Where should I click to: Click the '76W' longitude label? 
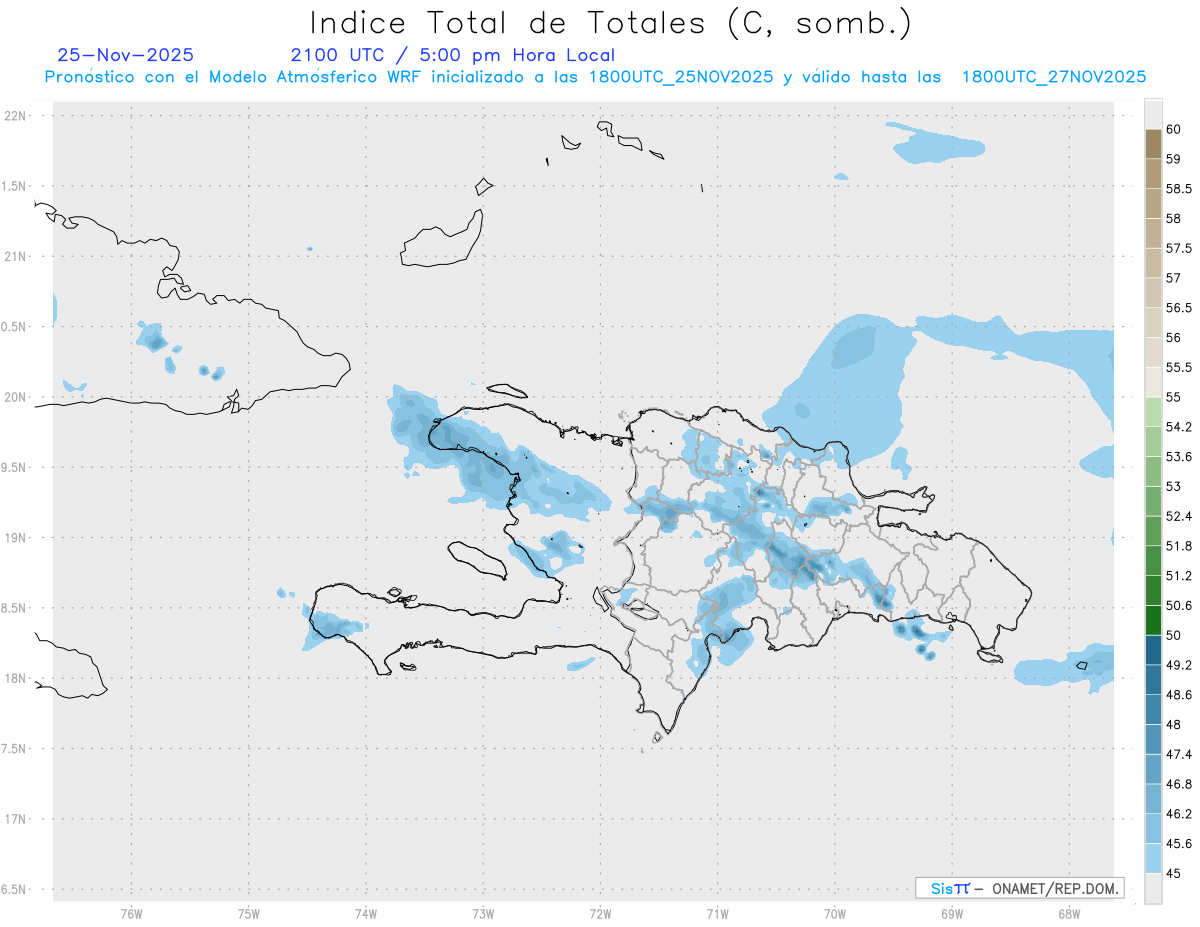coord(131,914)
